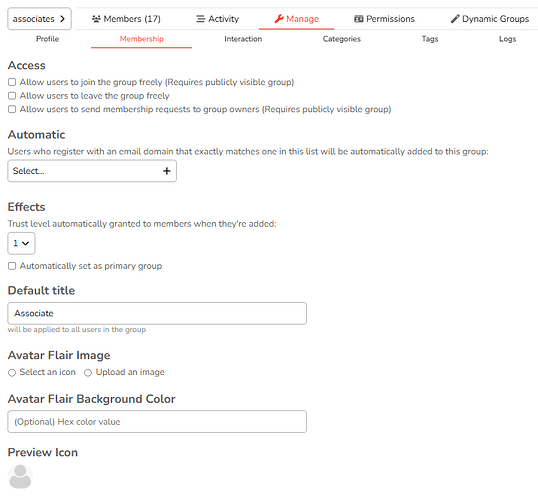The height and width of the screenshot is (500, 538).
Task: Go to the Dynamic Groups tab
Action: (x=490, y=19)
